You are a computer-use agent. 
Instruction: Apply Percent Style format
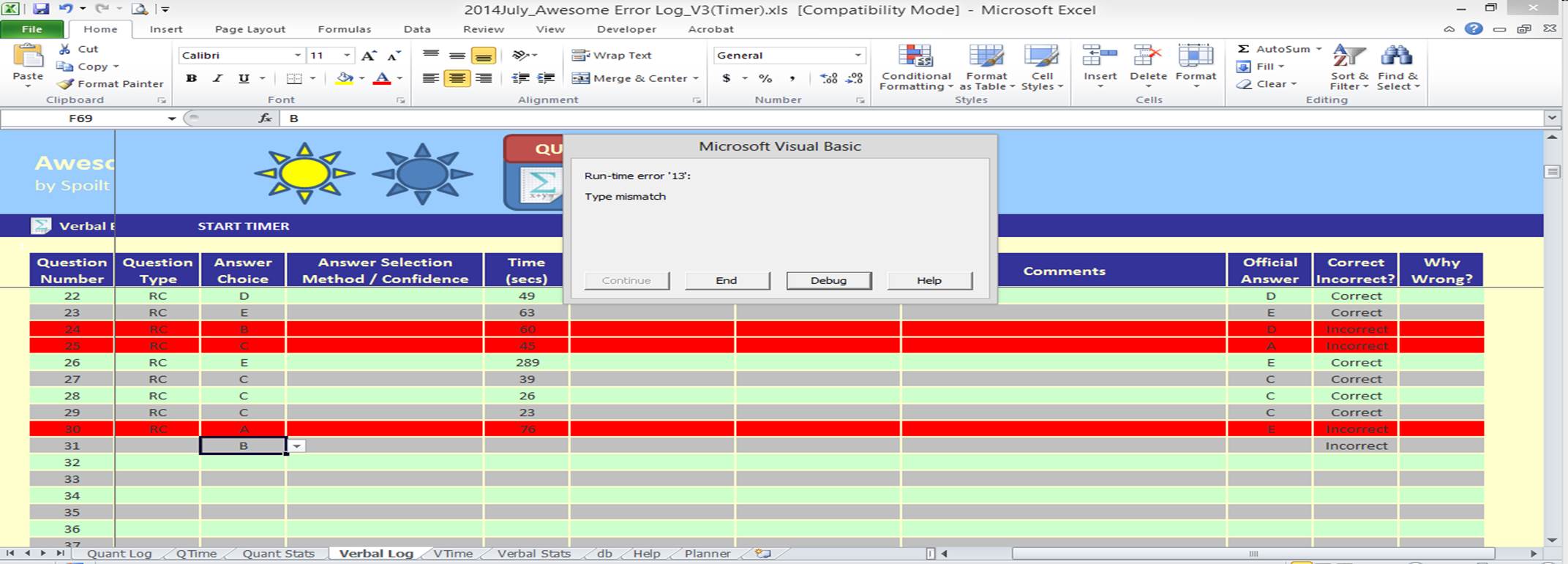tap(765, 78)
